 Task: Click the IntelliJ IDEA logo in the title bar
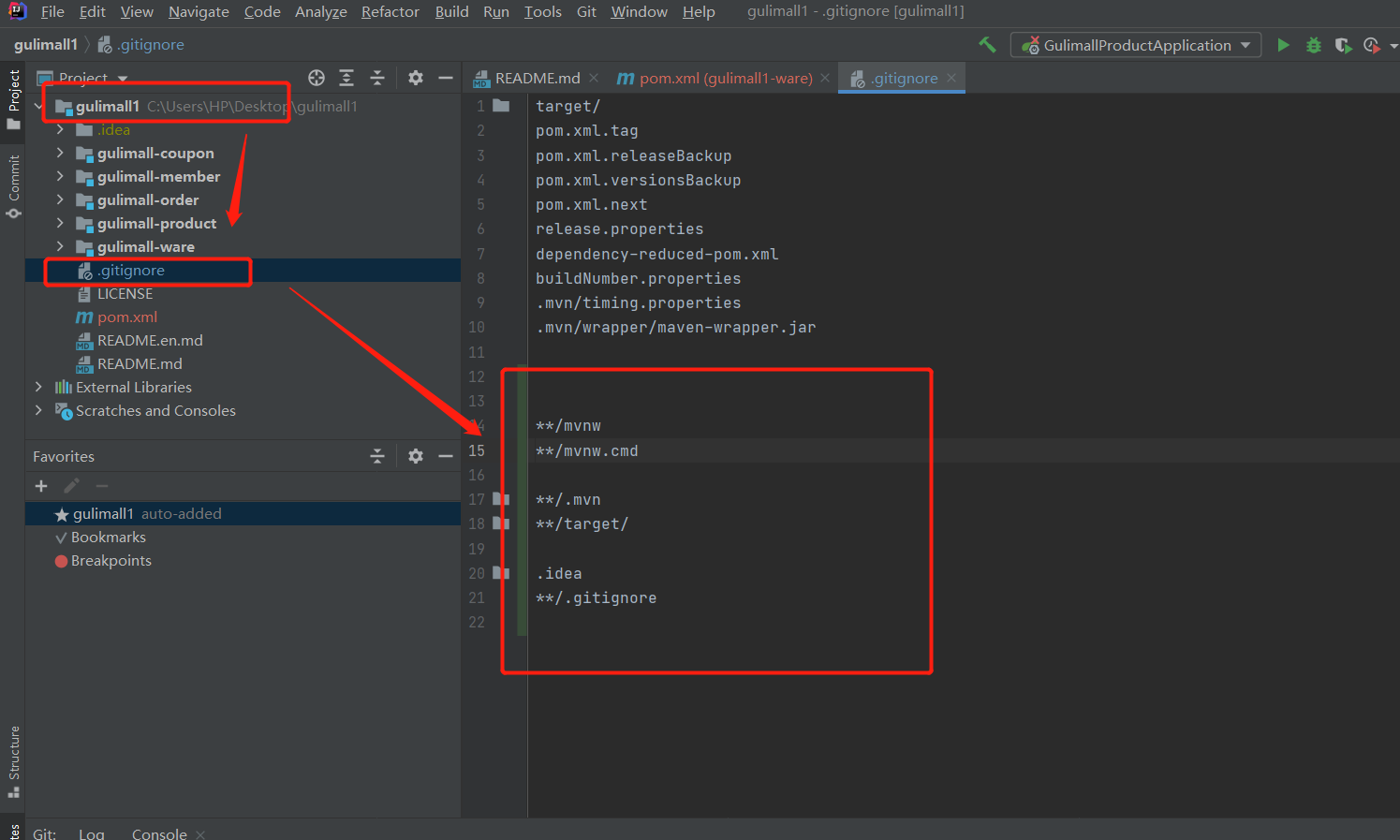17,11
